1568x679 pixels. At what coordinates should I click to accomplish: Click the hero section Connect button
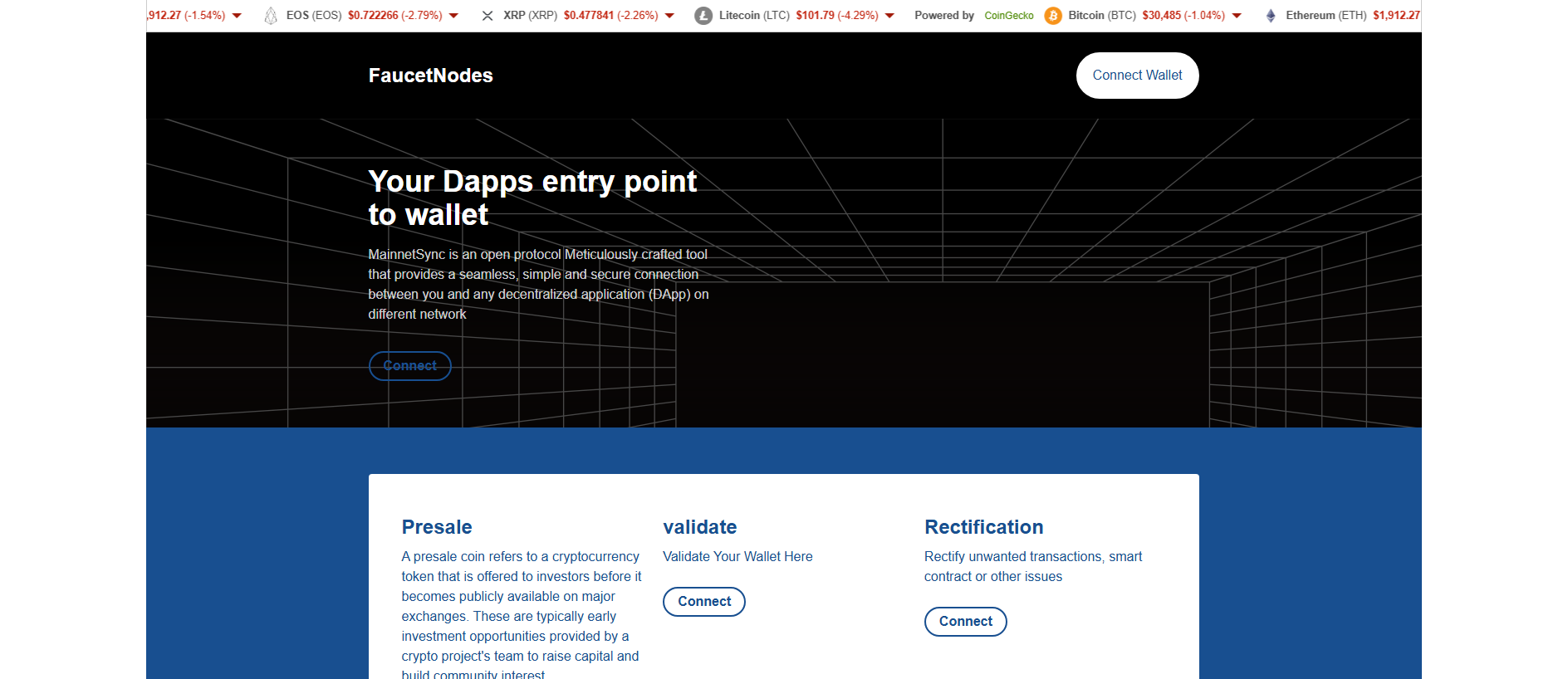409,366
